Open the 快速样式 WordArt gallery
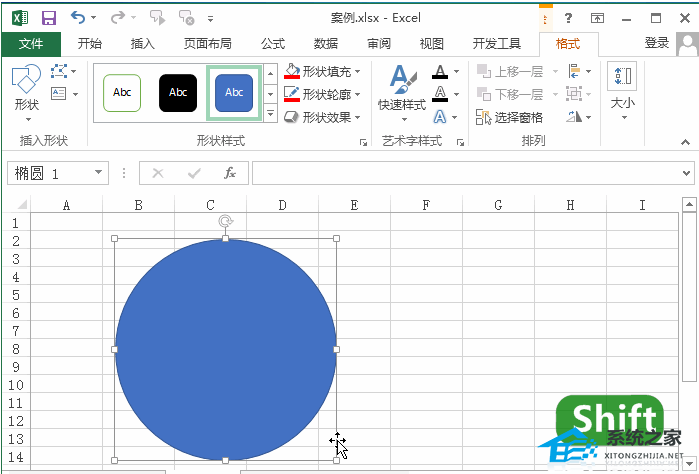The image size is (699, 474). click(x=403, y=93)
